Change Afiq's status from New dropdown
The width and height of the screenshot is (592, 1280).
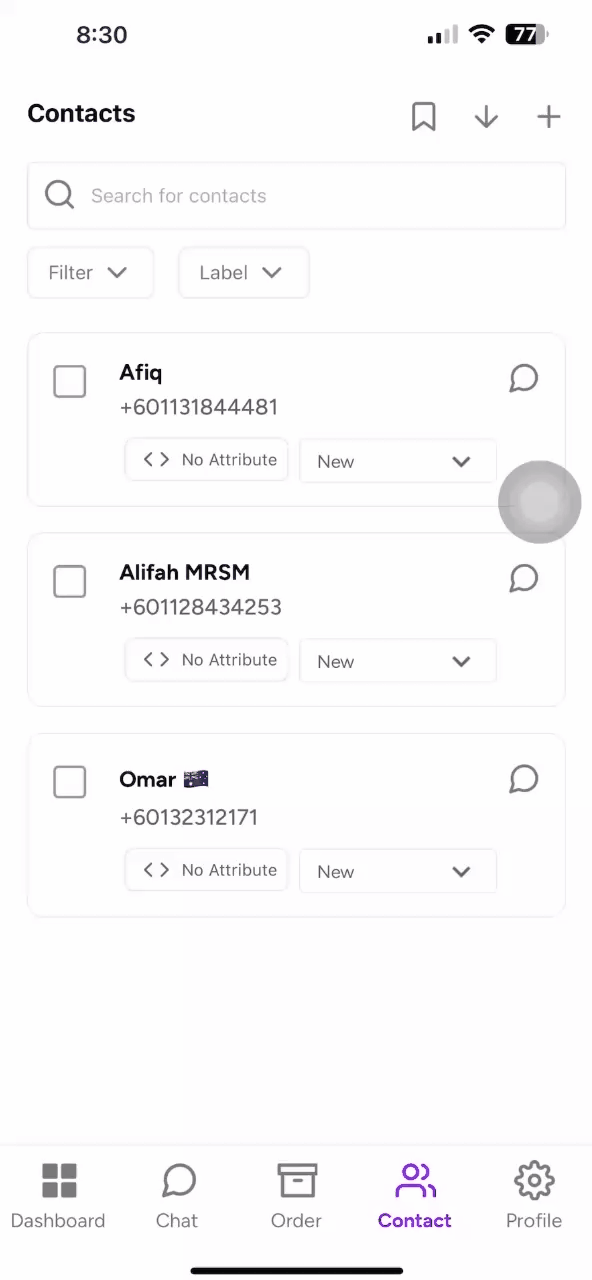398,461
